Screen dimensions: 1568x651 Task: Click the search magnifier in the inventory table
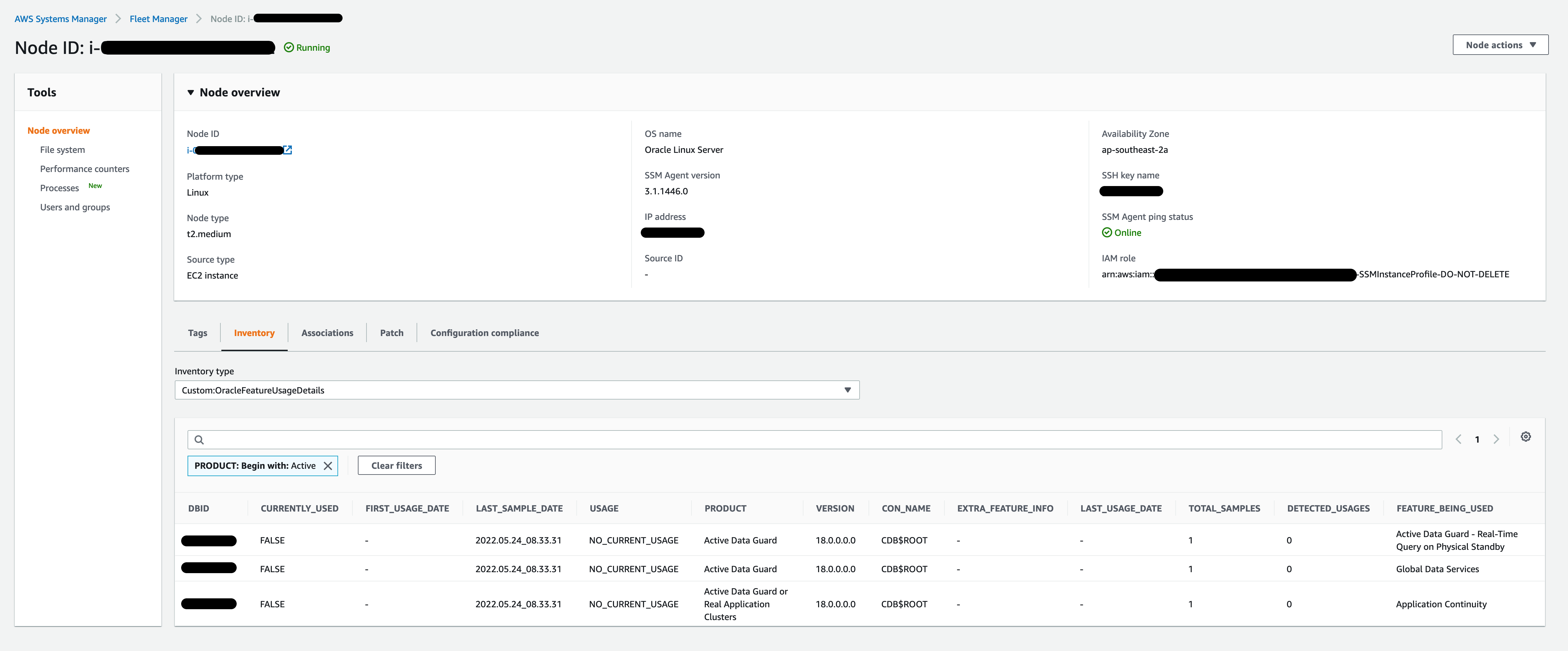(199, 439)
